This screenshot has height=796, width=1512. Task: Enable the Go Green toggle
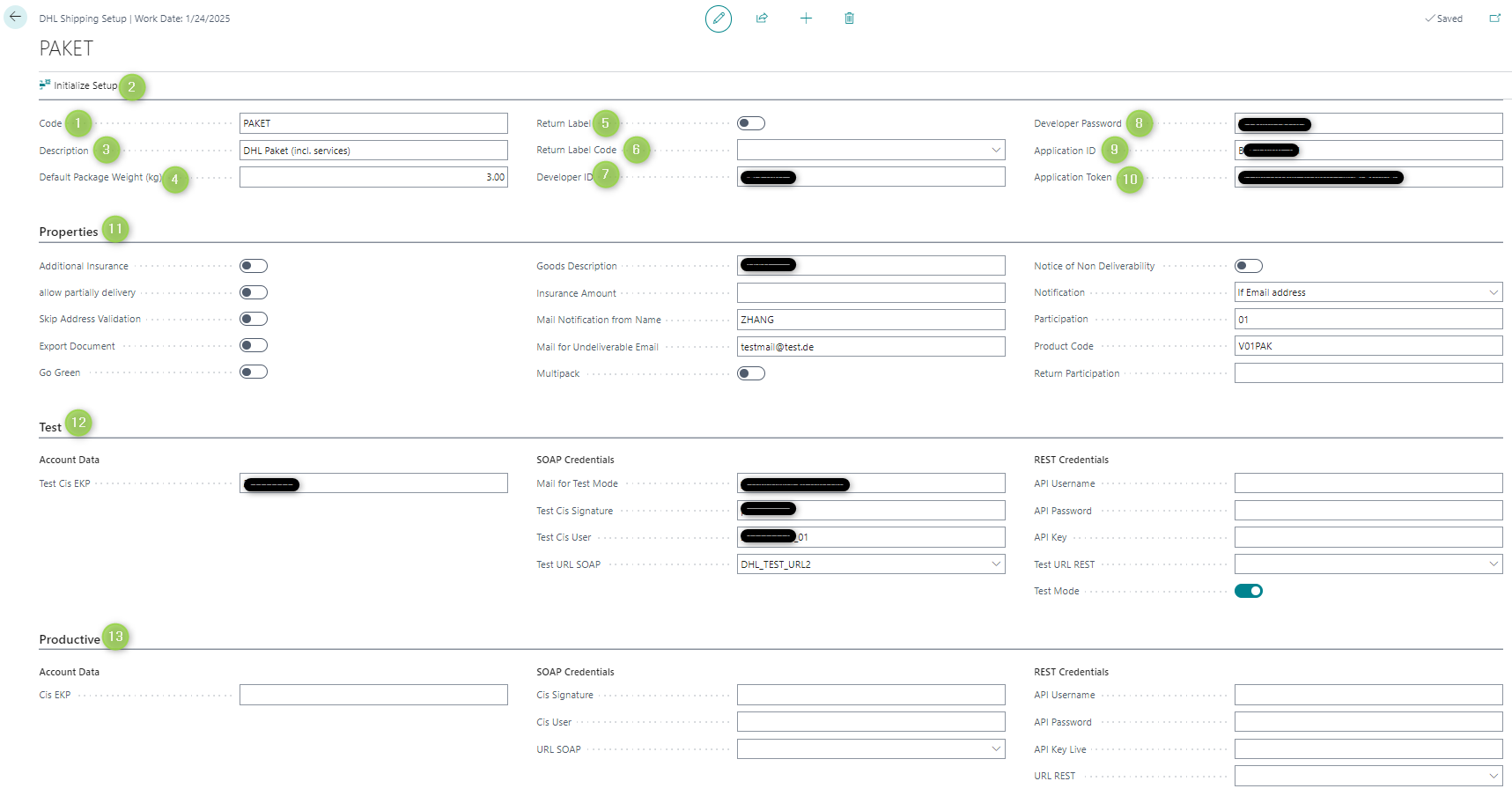point(254,372)
